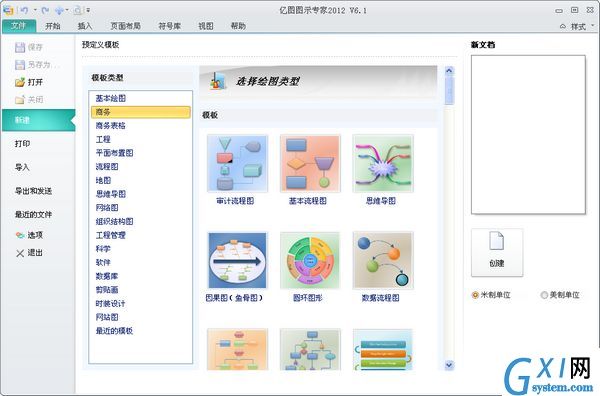Open the 样式 style dropdown
The width and height of the screenshot is (600, 396).
[582, 26]
